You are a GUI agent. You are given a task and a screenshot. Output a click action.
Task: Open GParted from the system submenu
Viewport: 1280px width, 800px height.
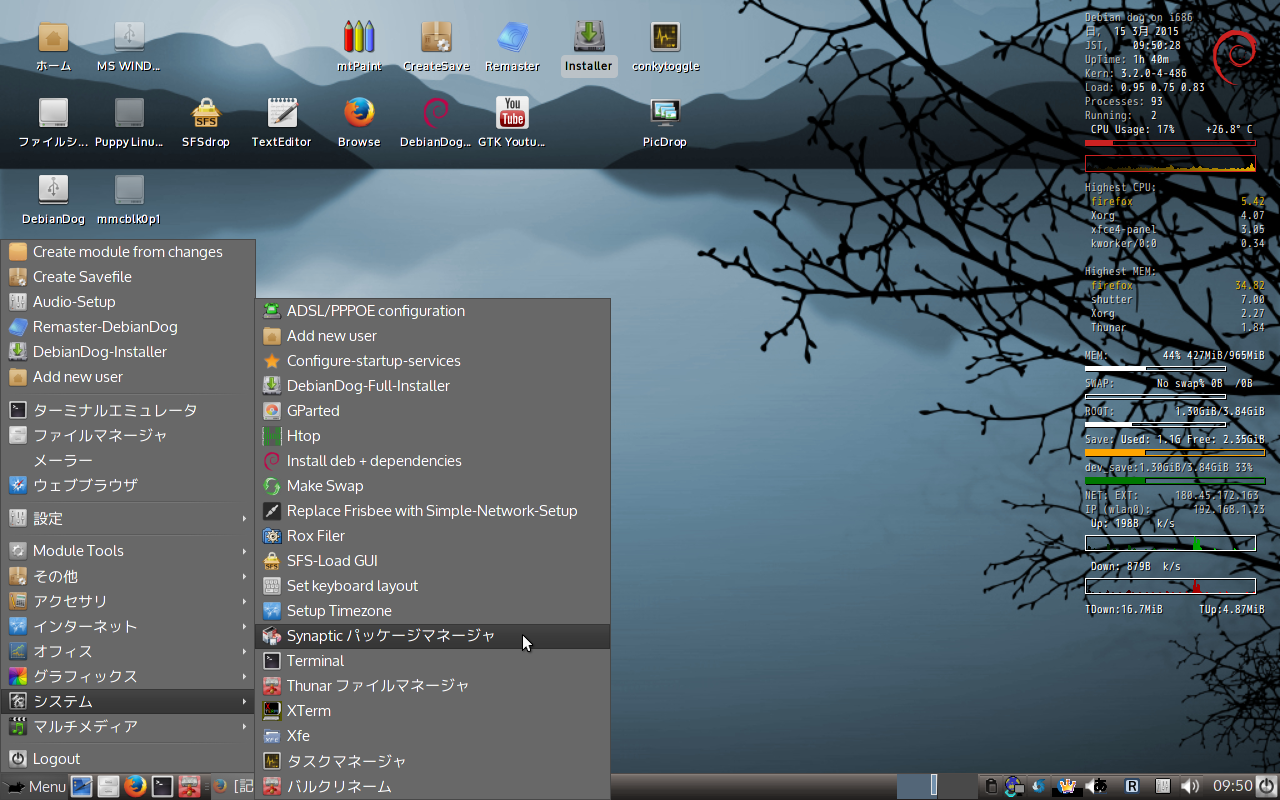pos(433,411)
